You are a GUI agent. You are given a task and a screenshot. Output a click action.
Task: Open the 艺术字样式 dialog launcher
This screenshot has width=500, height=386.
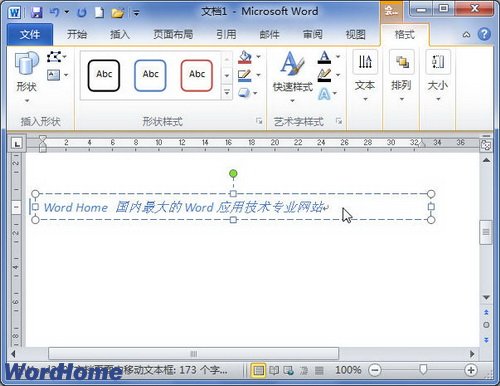click(339, 121)
